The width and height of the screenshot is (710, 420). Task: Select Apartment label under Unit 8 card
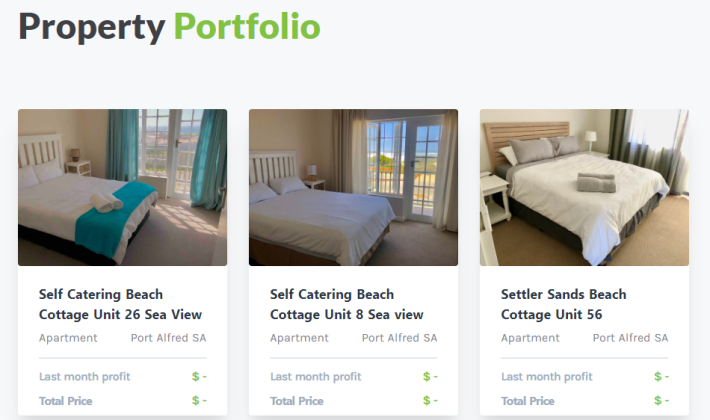tap(299, 338)
